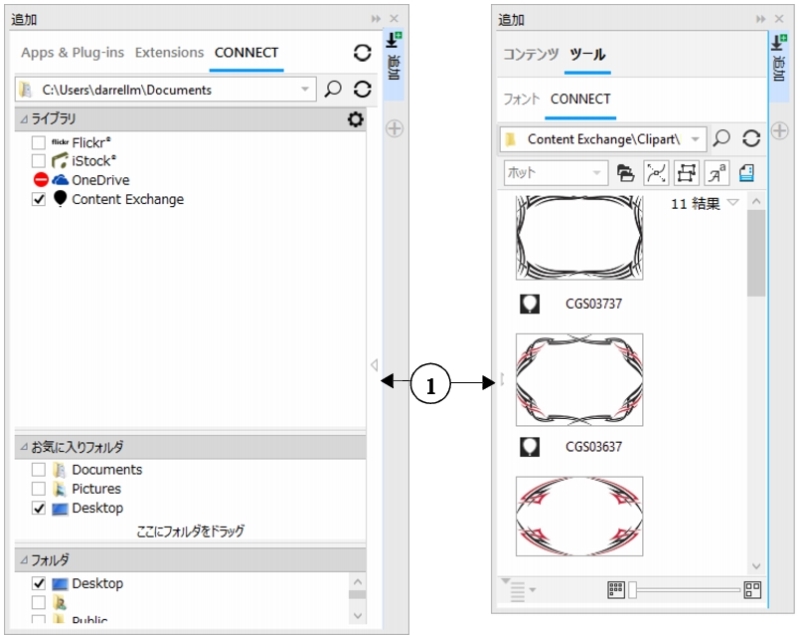Image resolution: width=800 pixels, height=635 pixels.
Task: Check the Pictures favorite folder
Action: [x=39, y=489]
